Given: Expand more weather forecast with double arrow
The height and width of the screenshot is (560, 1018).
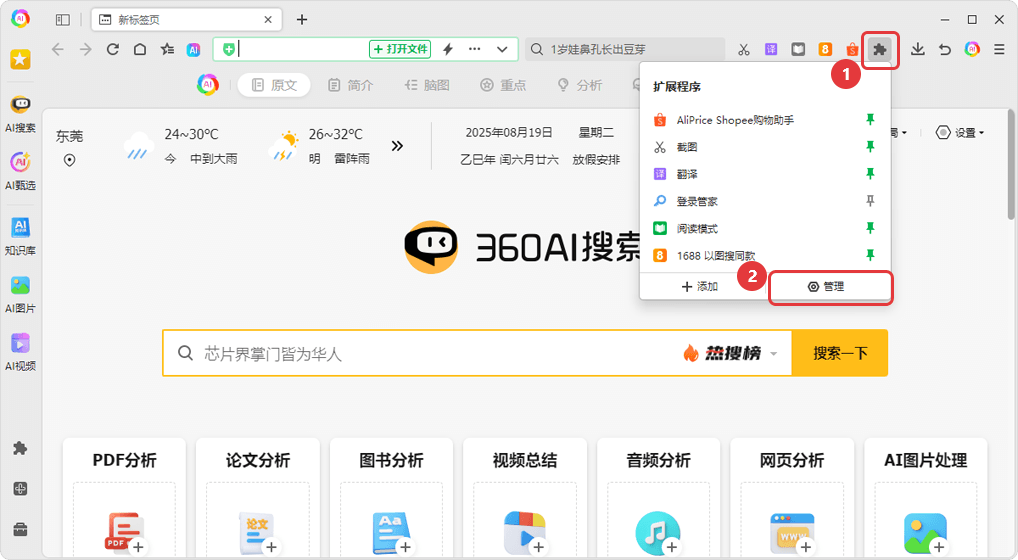Looking at the screenshot, I should [x=397, y=146].
